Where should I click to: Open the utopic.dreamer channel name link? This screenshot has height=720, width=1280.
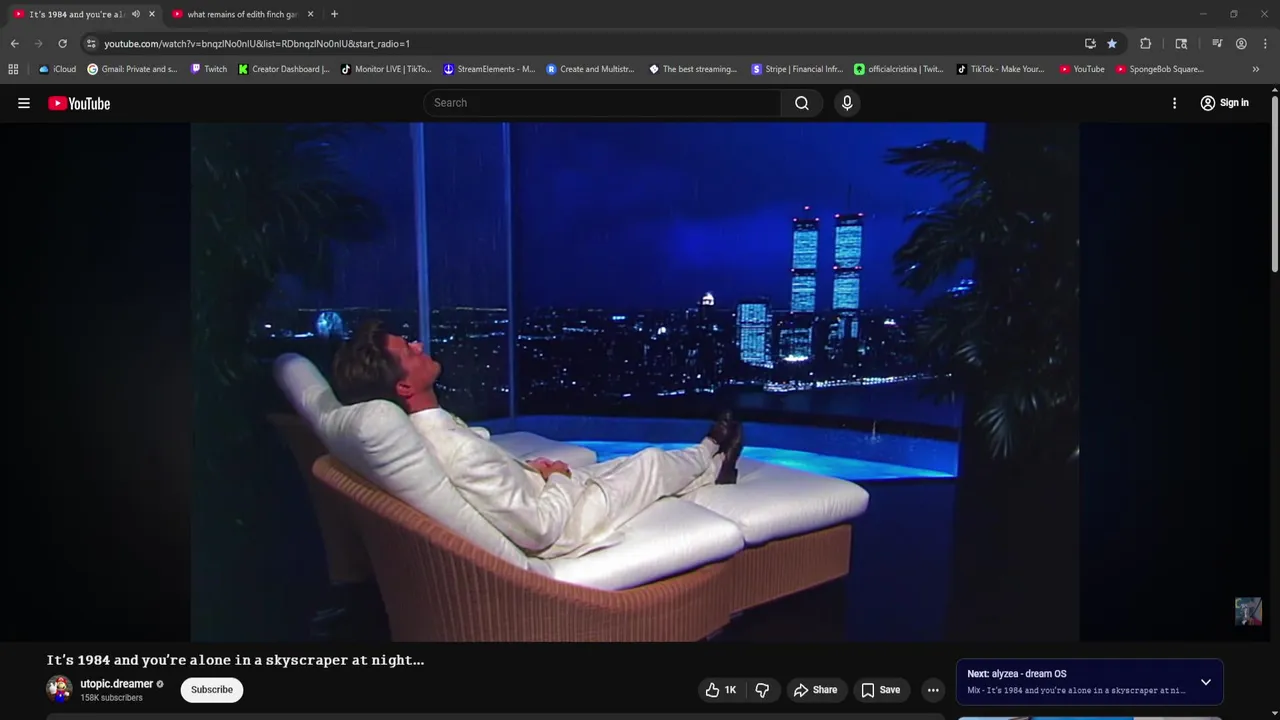point(117,684)
